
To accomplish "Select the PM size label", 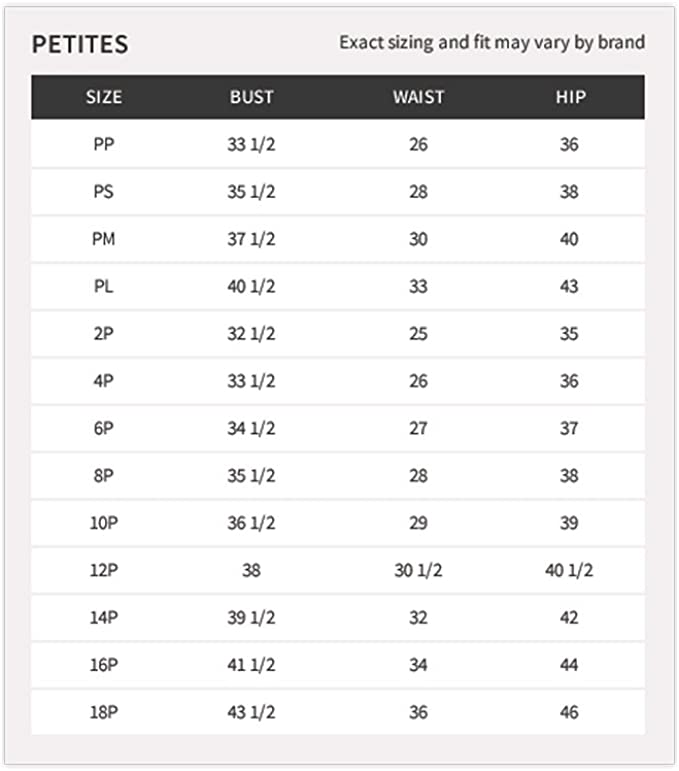I will tap(103, 240).
